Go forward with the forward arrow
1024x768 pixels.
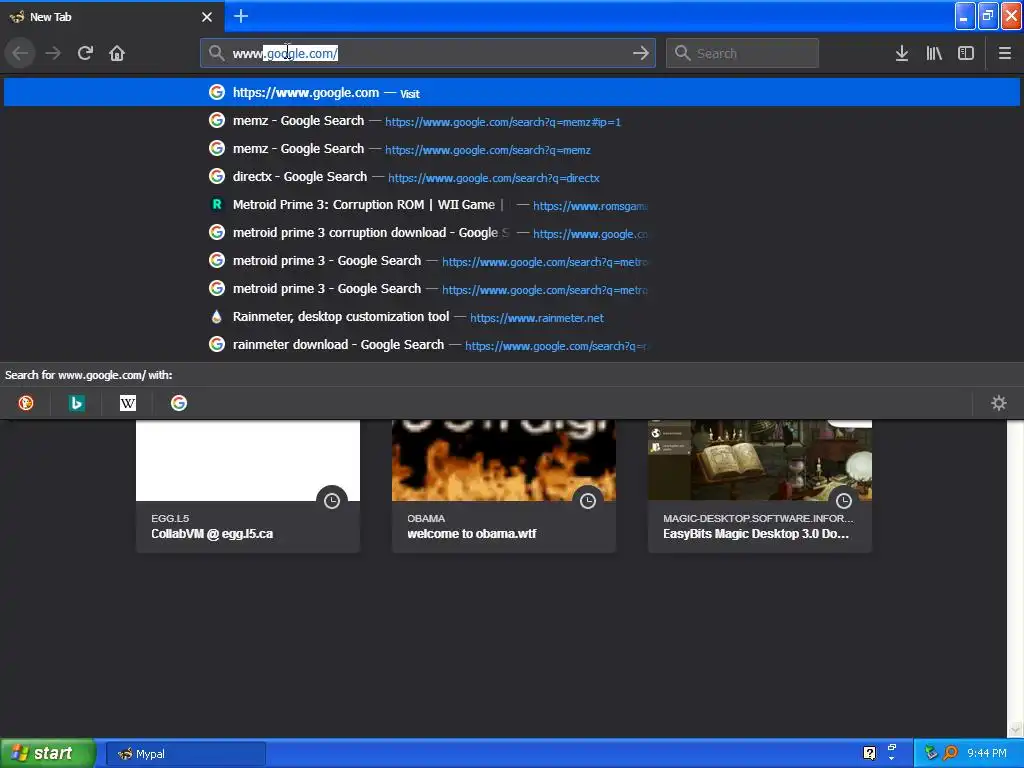(53, 53)
